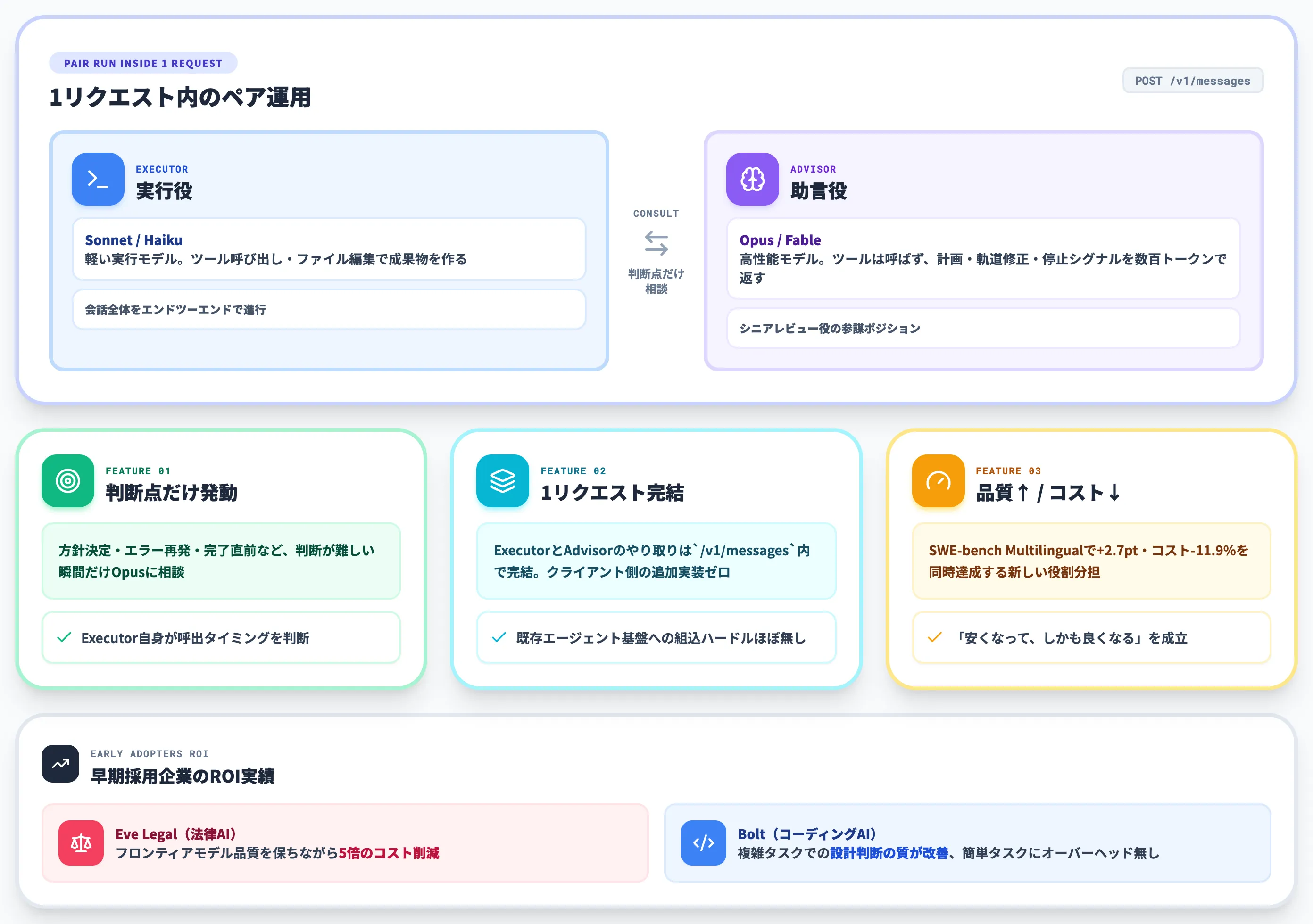Click the SWE-bench Multilingual description box
The image size is (1313, 924).
(1091, 561)
